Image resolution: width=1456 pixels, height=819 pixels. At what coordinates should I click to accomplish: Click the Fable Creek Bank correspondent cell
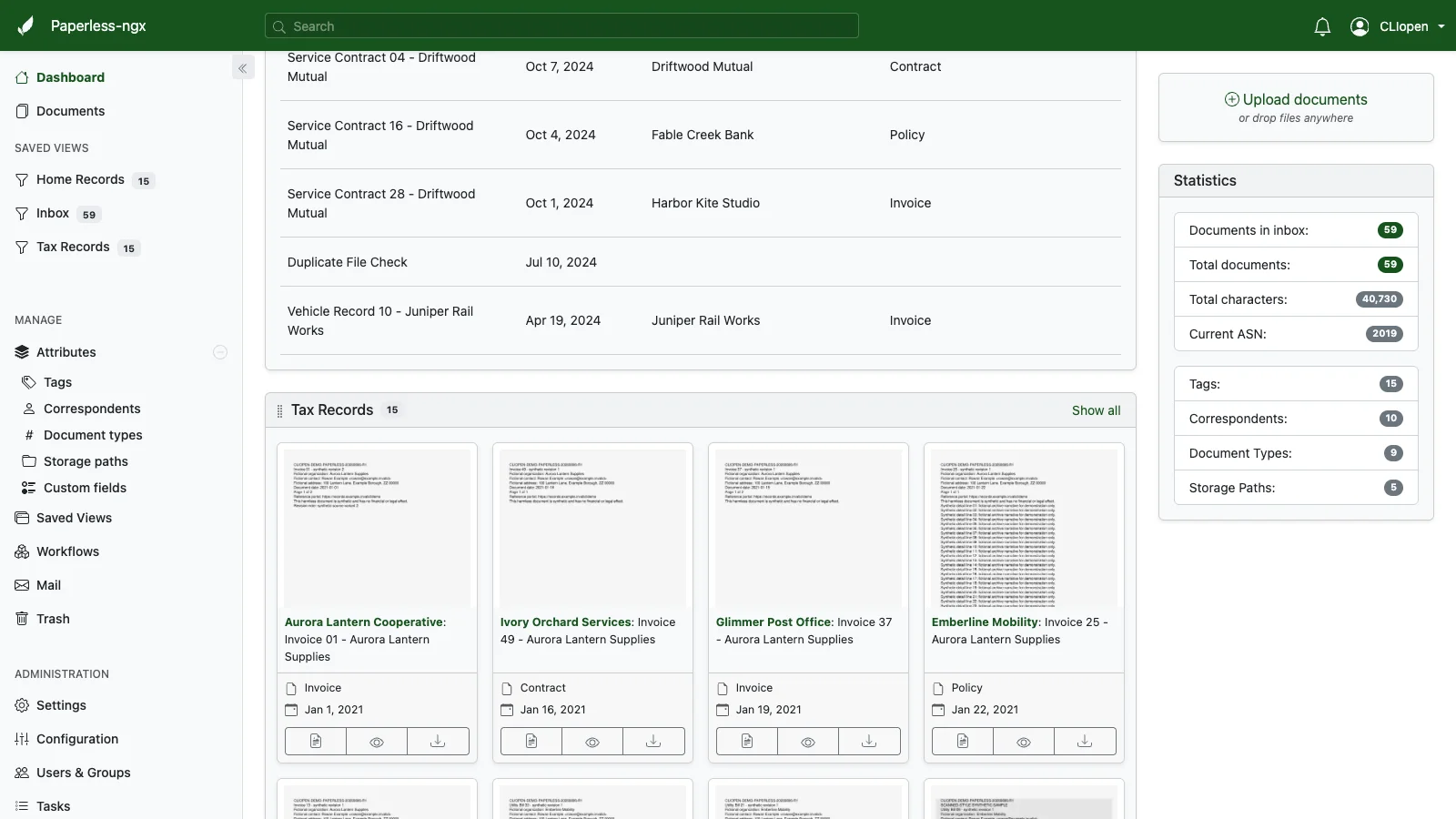point(703,135)
